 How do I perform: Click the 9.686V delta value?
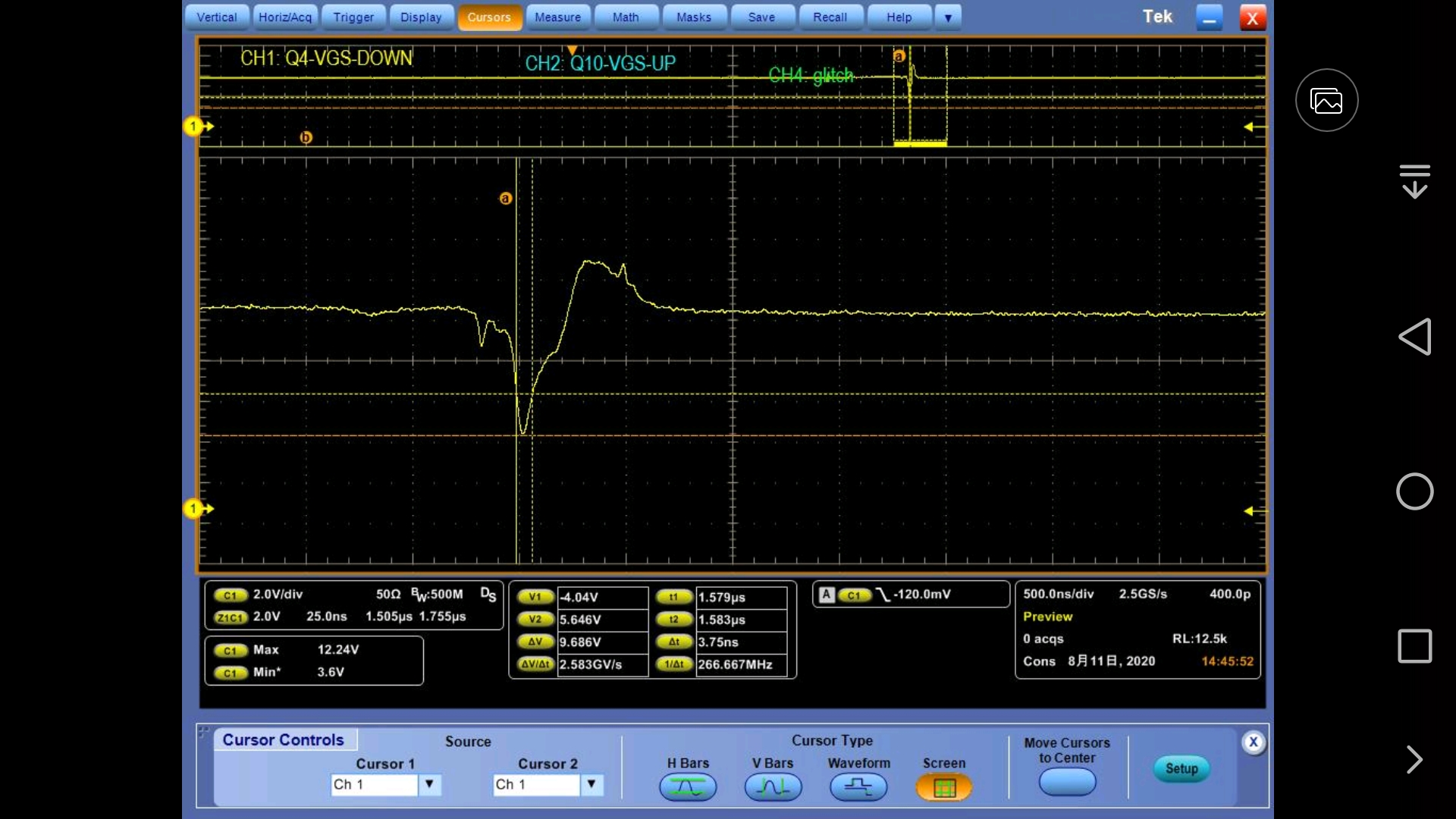click(x=603, y=642)
